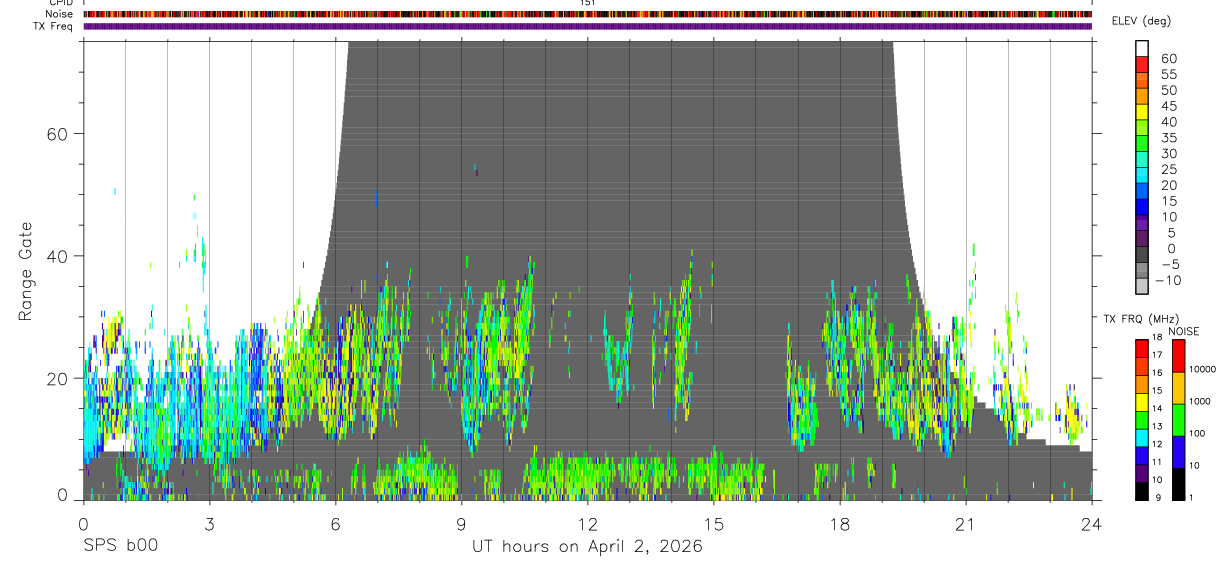Click the "14" tick on the TX FRQ scale
This screenshot has height=567, width=1228.
[1157, 408]
